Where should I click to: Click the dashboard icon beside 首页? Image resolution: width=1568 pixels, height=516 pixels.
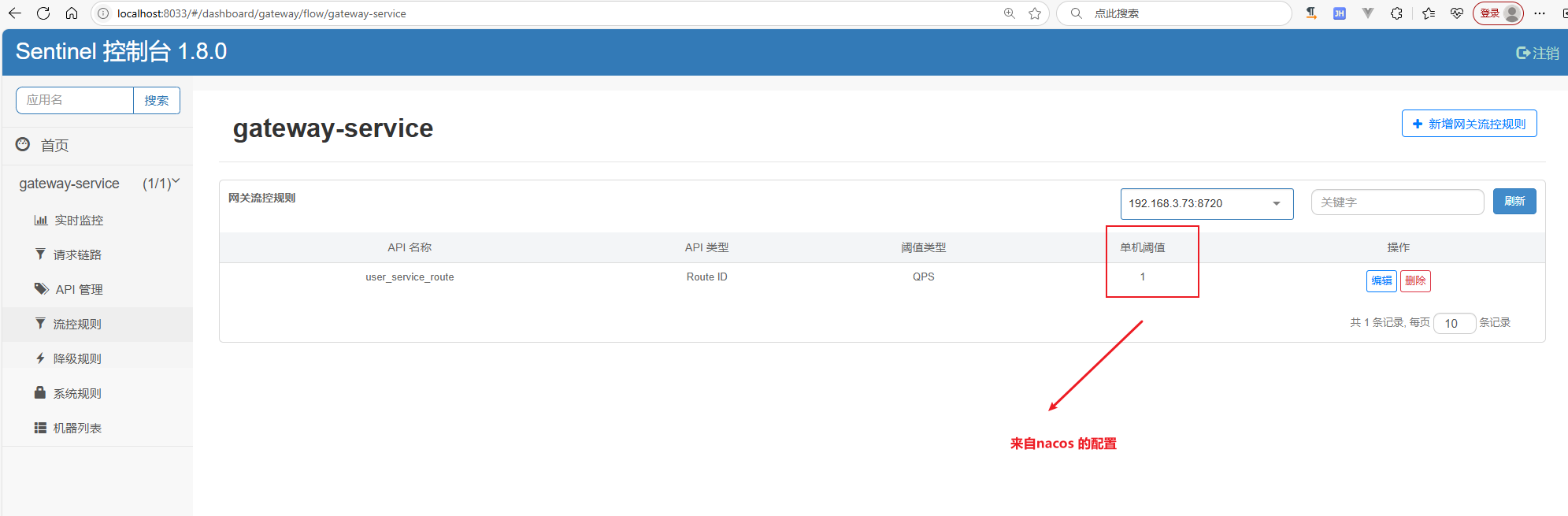coord(23,144)
